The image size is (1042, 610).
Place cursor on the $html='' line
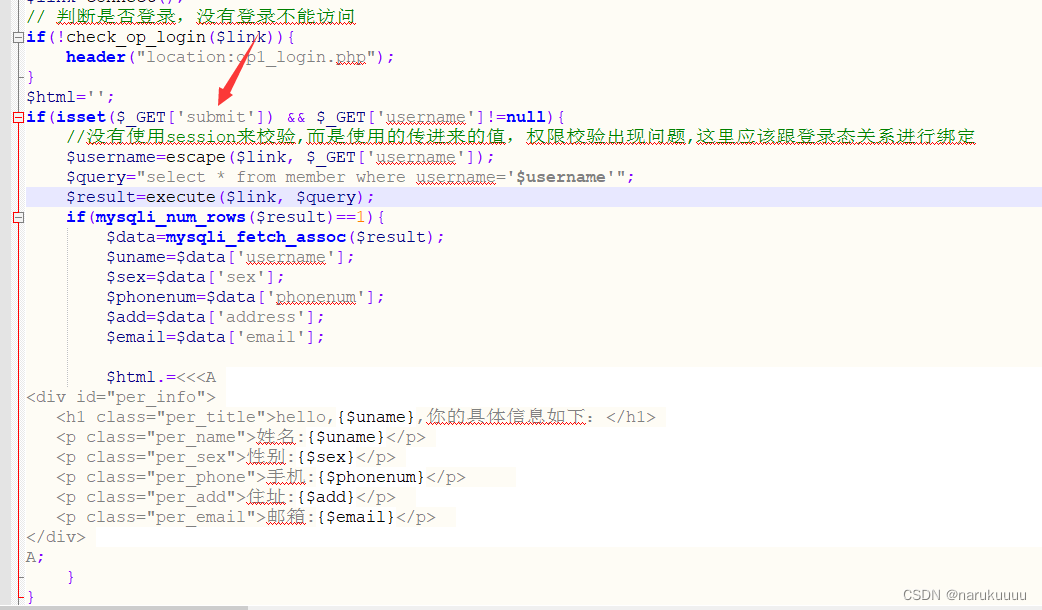(70, 97)
